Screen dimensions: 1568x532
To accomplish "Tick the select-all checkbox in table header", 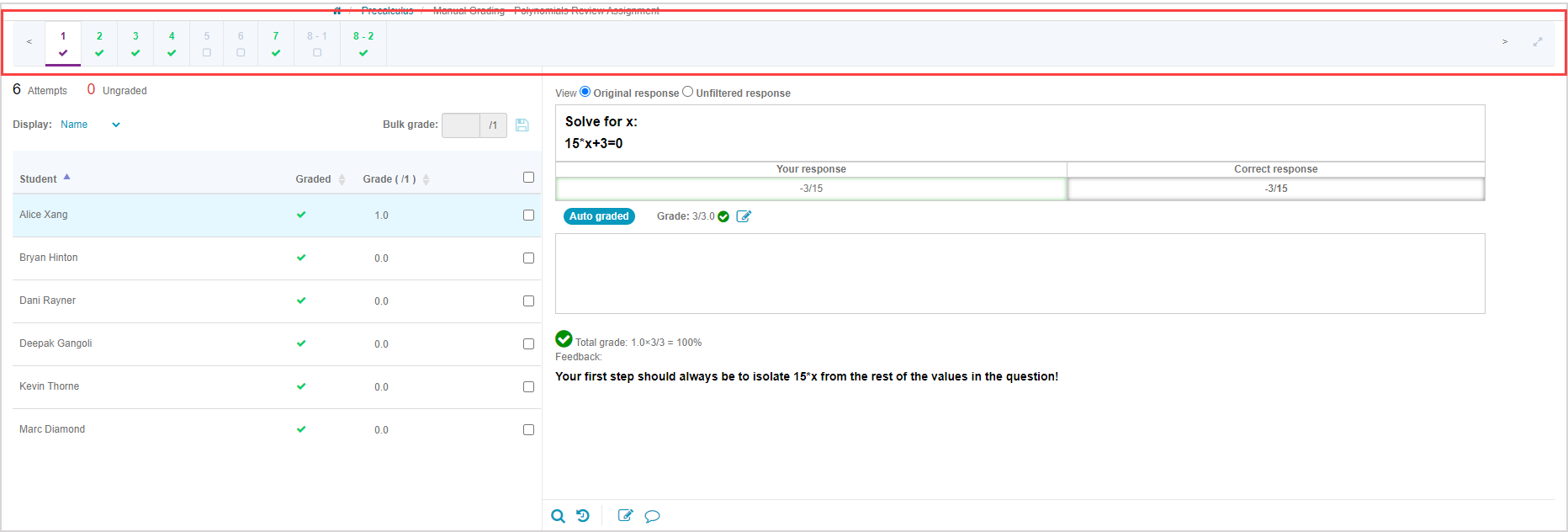I will pos(528,178).
